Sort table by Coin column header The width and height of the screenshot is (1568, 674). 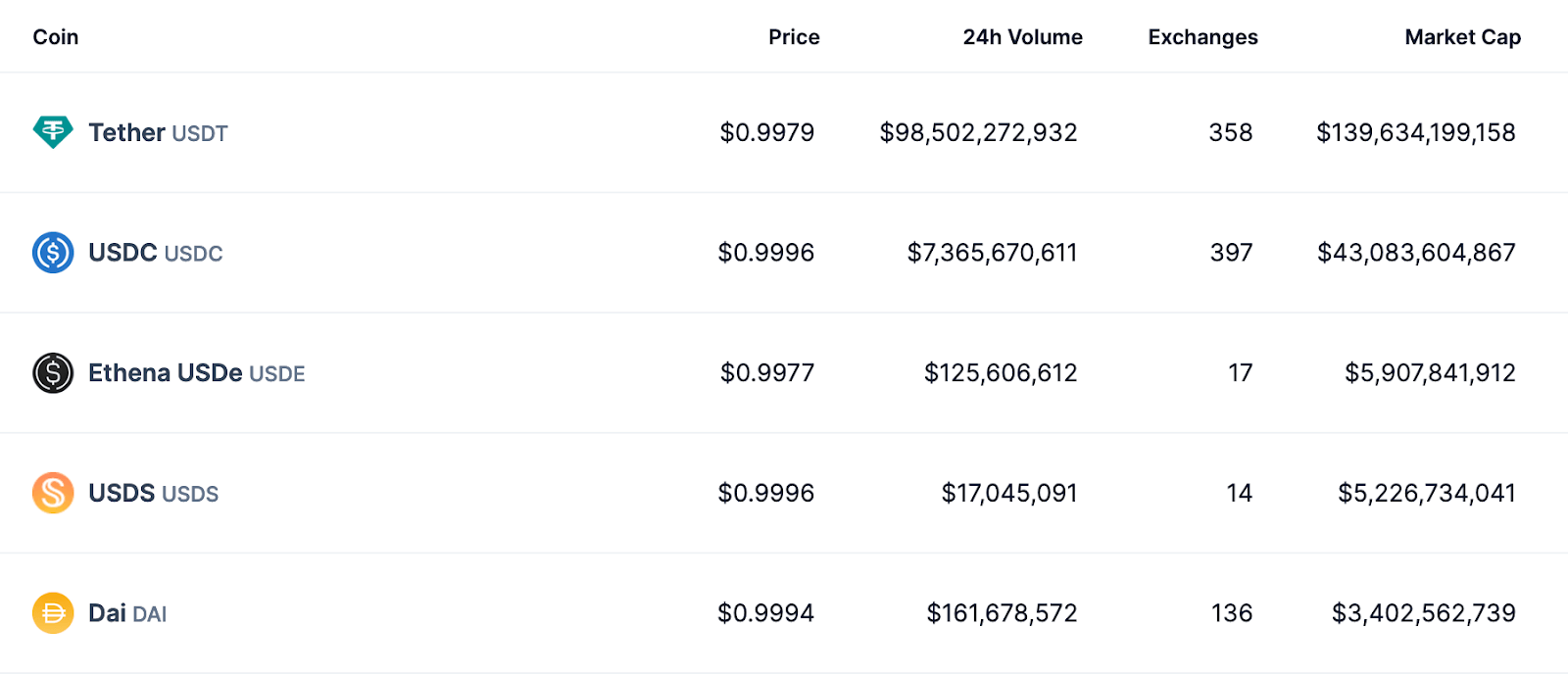point(56,37)
